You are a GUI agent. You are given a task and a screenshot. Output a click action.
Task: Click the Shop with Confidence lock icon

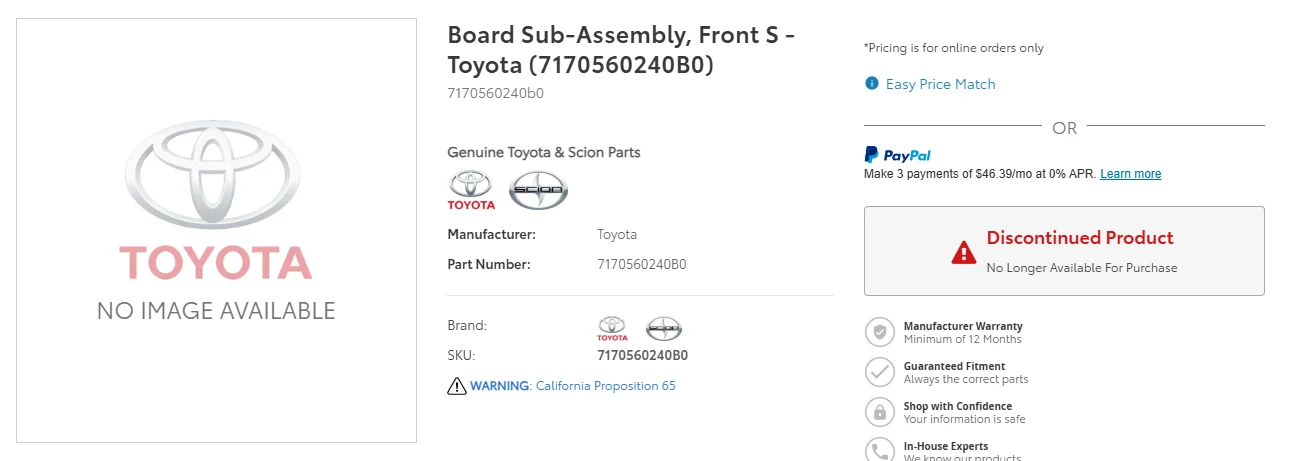(879, 412)
